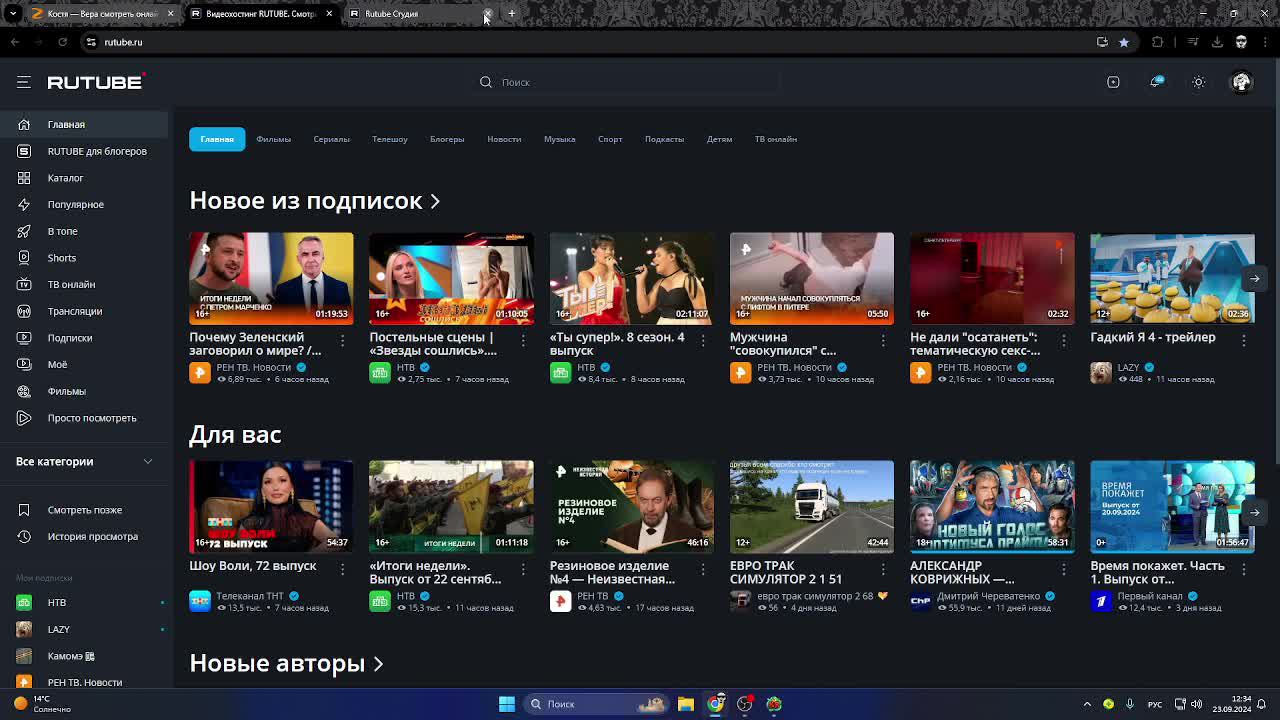Open ТВ онлайн in the sidebar
This screenshot has width=1280, height=720.
[84, 284]
